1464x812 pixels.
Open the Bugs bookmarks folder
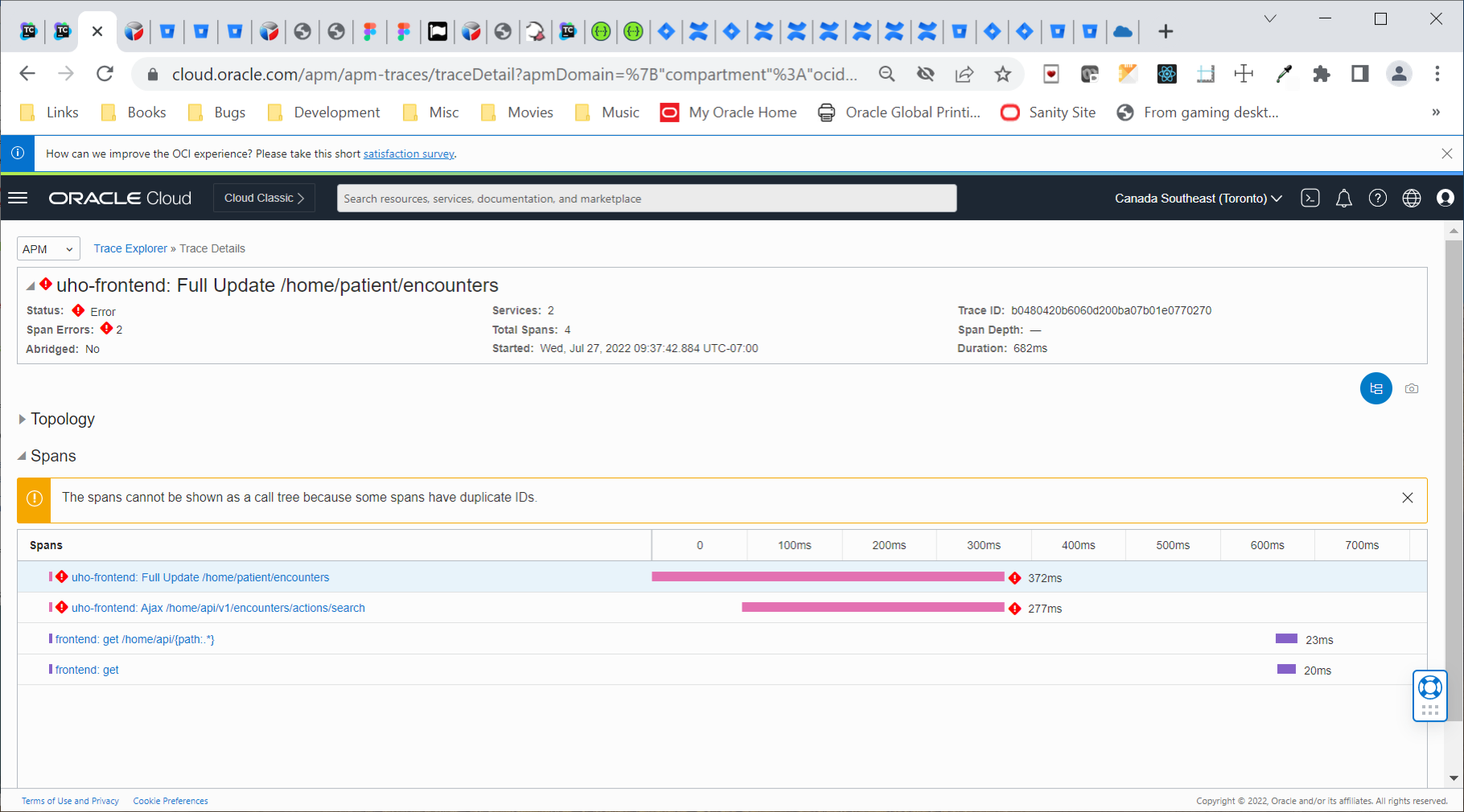[x=216, y=113]
